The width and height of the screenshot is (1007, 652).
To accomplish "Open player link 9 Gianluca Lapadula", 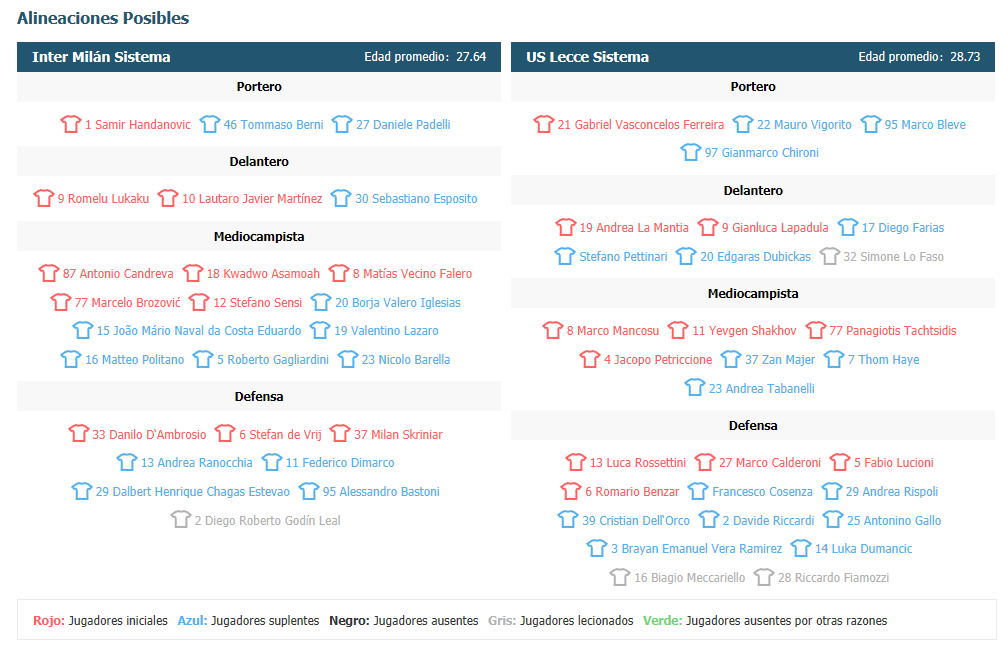I will click(x=775, y=228).
